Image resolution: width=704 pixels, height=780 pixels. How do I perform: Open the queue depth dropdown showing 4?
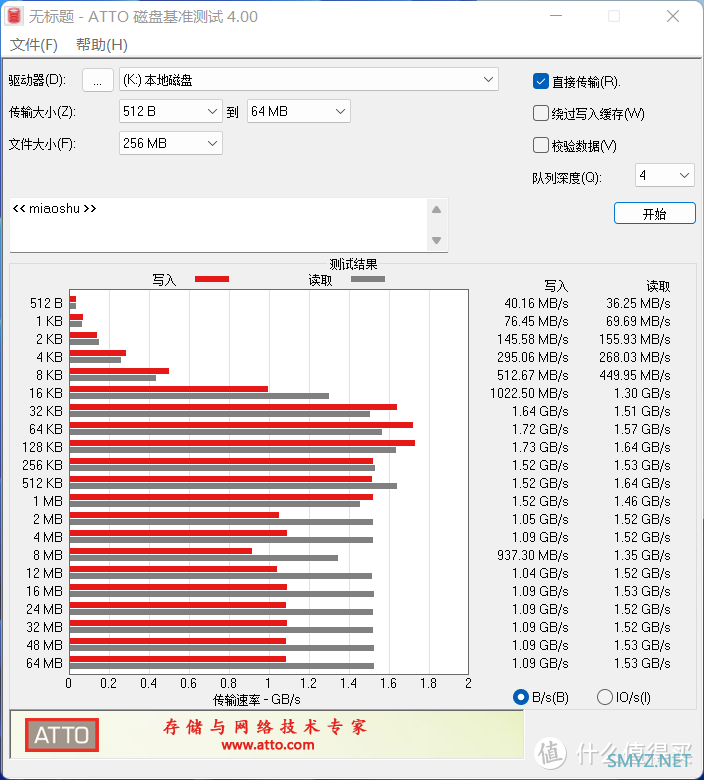point(665,175)
